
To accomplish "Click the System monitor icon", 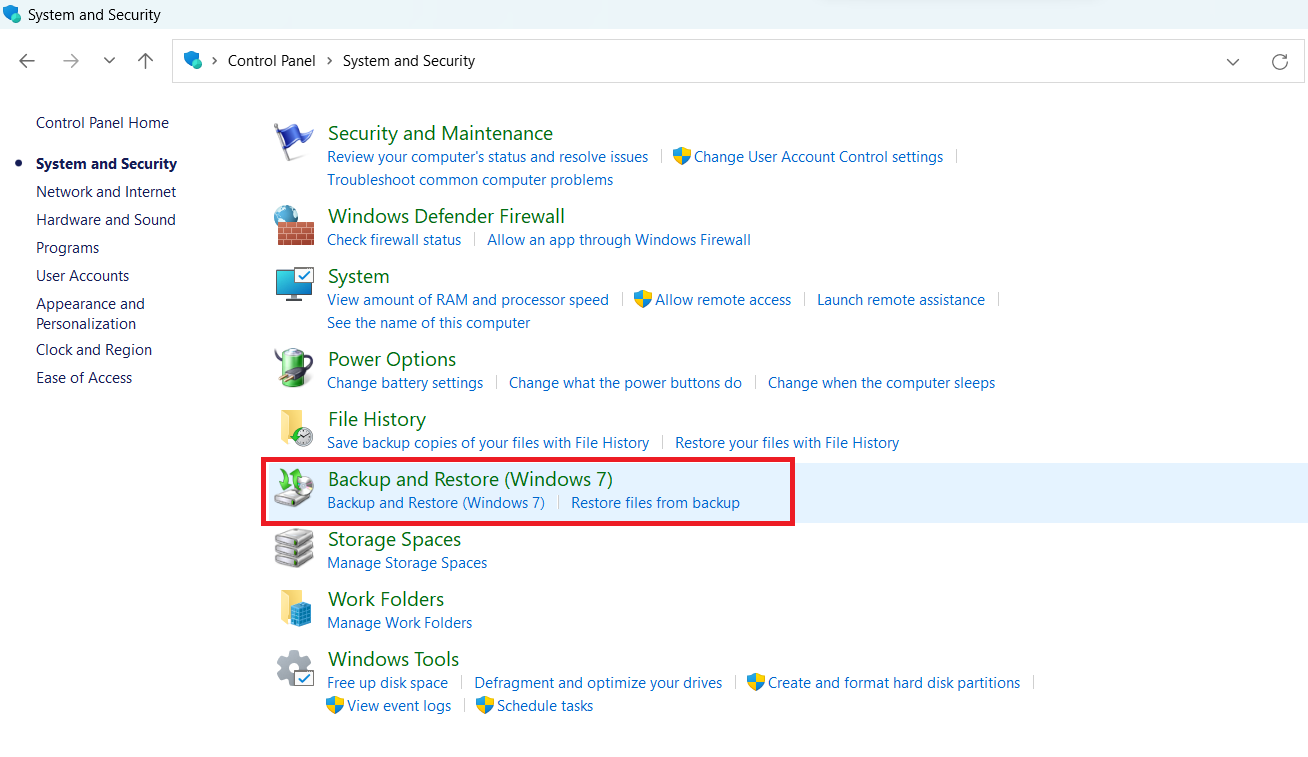I will tap(294, 286).
